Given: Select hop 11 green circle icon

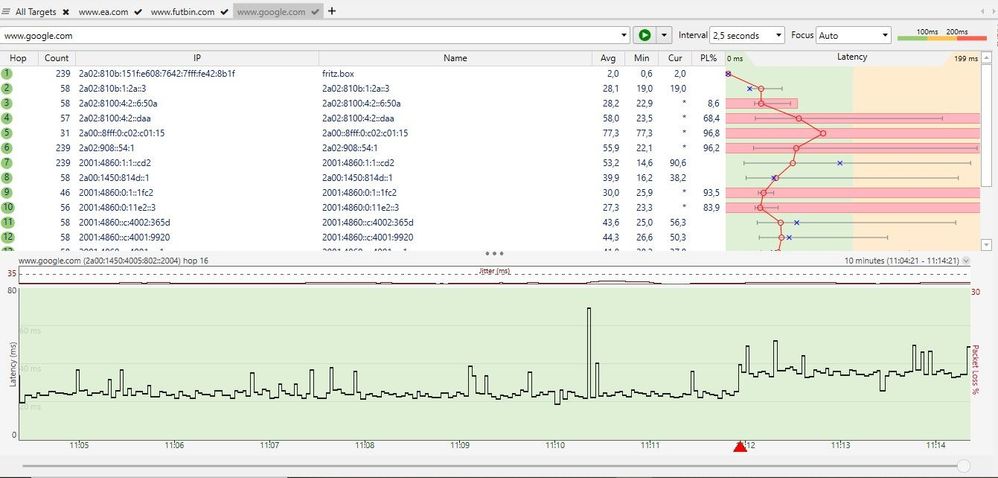Looking at the screenshot, I should point(7,222).
